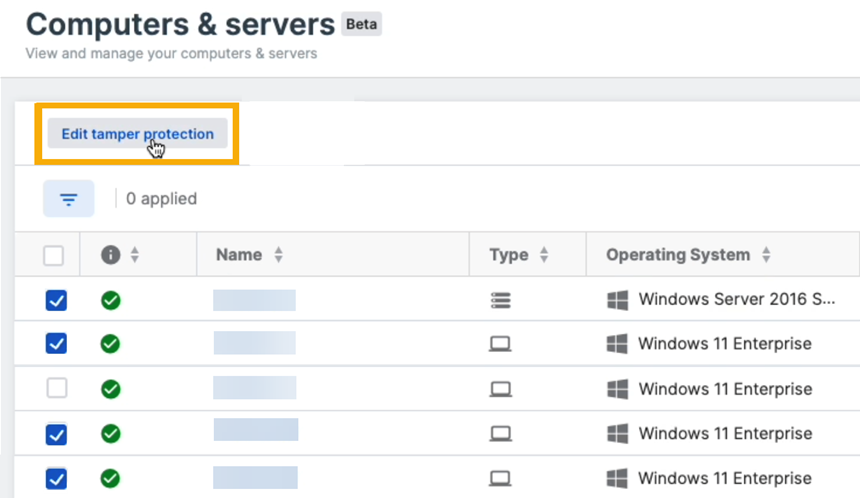Sort by the Type column arrows
Screen dimensions: 860x498
[544, 255]
